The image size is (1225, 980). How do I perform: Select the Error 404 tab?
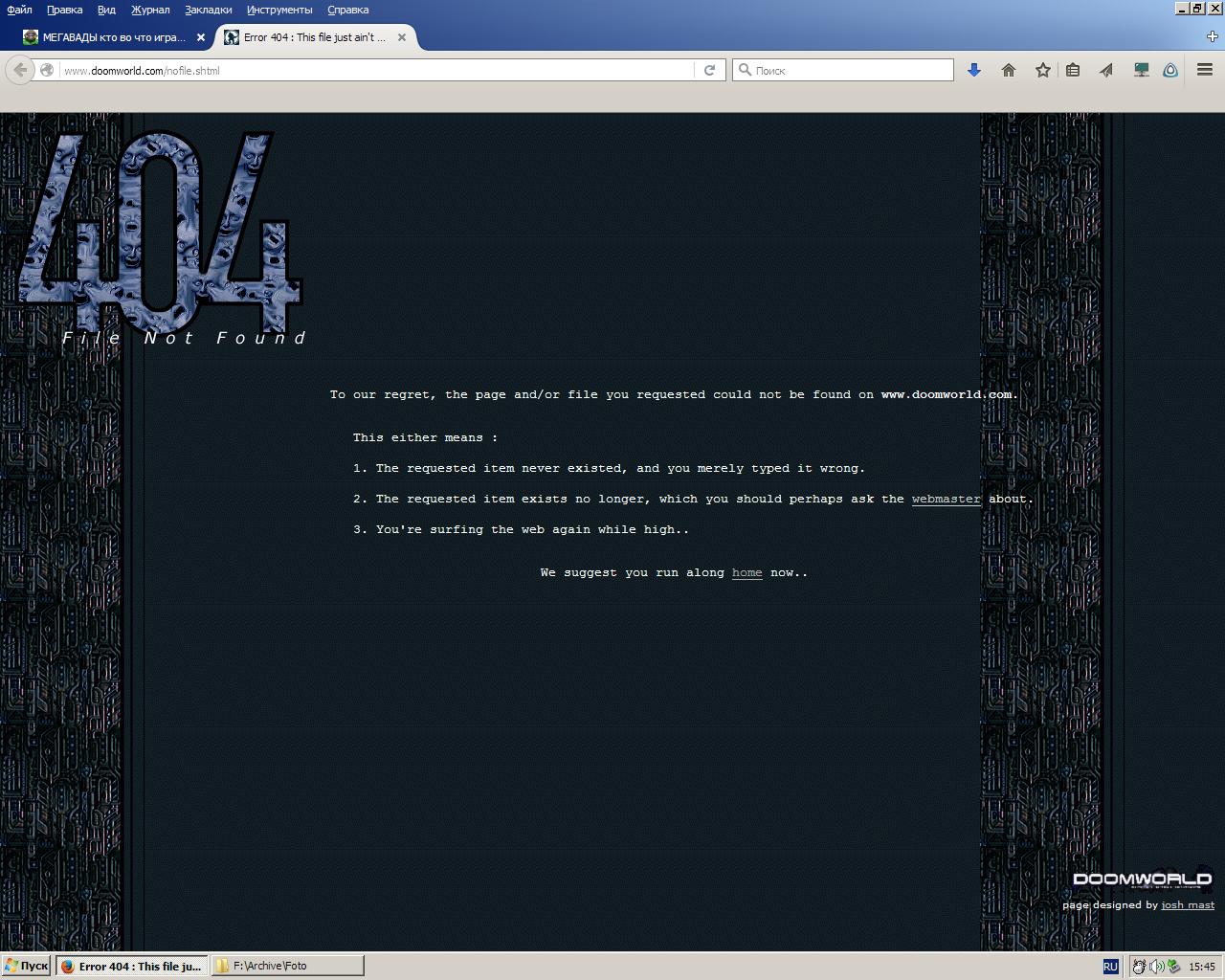(x=316, y=37)
